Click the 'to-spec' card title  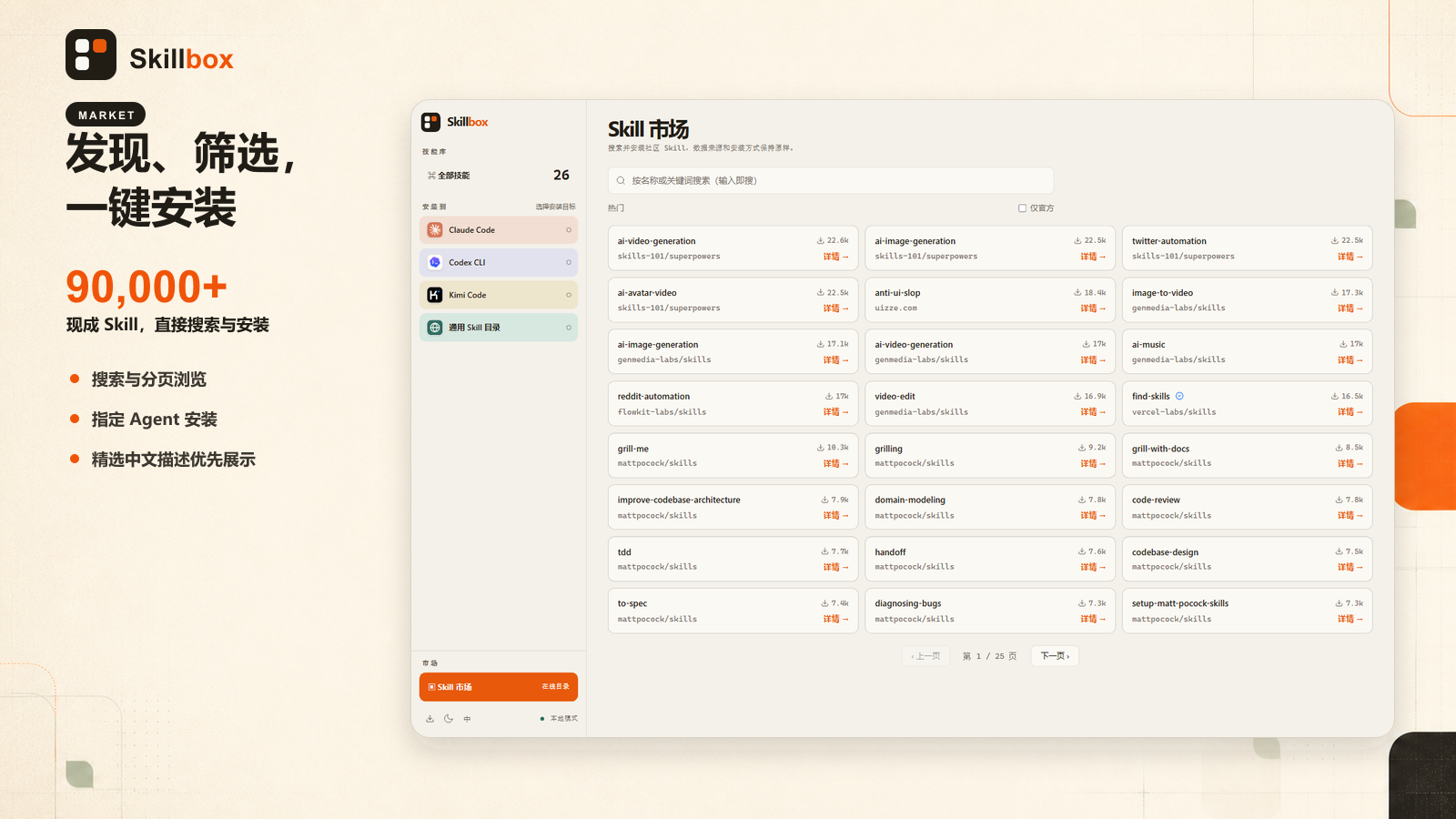tap(632, 603)
